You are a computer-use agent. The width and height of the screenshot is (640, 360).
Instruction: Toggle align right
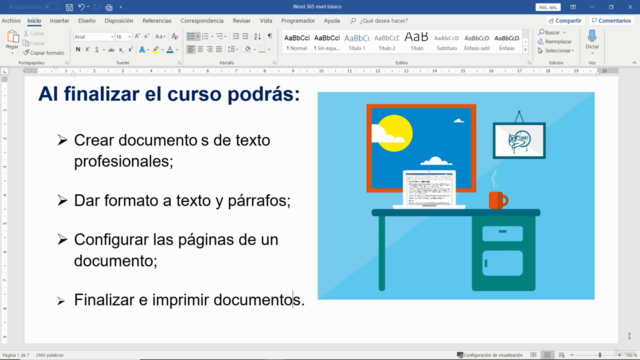pyautogui.click(x=209, y=49)
